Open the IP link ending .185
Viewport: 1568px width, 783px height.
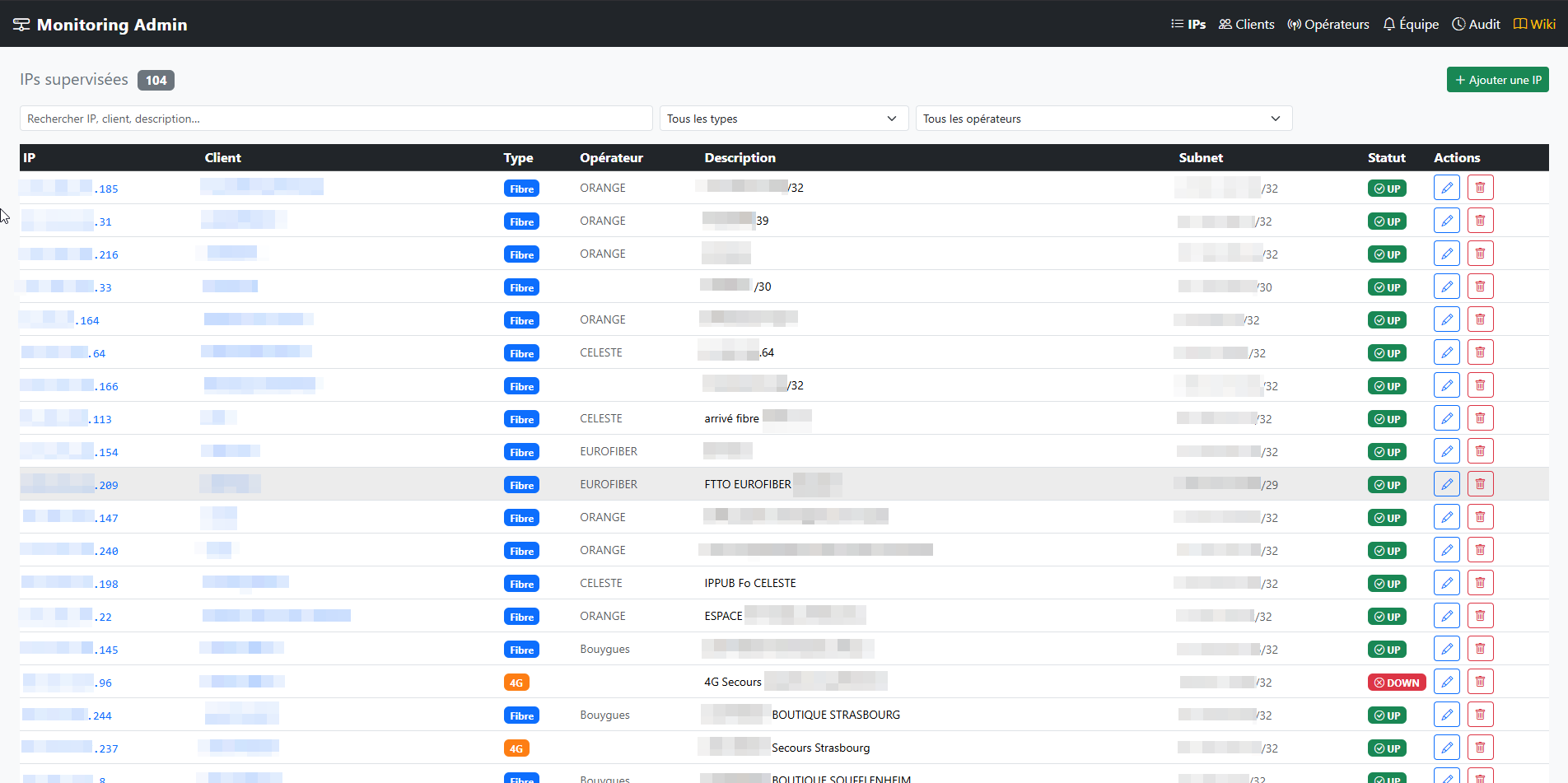70,189
